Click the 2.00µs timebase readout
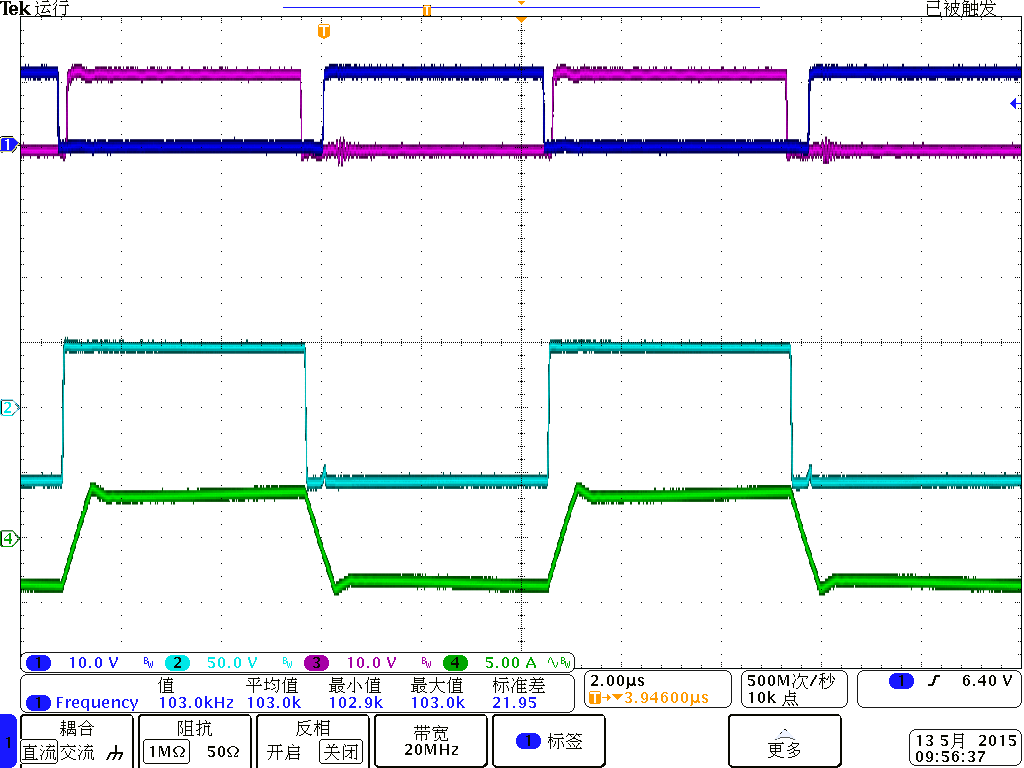This screenshot has height=768, width=1024. (x=617, y=681)
